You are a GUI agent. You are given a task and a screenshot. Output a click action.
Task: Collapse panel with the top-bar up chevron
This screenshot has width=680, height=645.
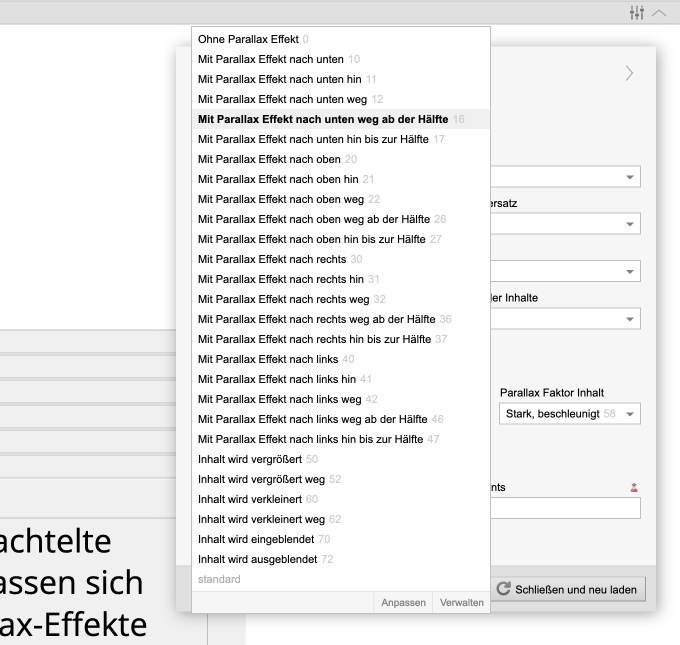[659, 13]
